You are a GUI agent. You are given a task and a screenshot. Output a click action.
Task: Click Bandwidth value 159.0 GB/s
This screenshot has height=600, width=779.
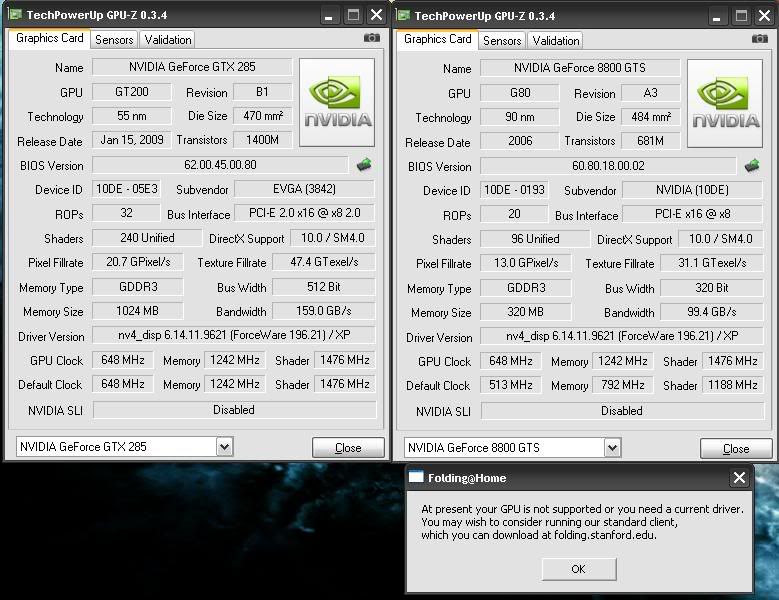click(324, 310)
